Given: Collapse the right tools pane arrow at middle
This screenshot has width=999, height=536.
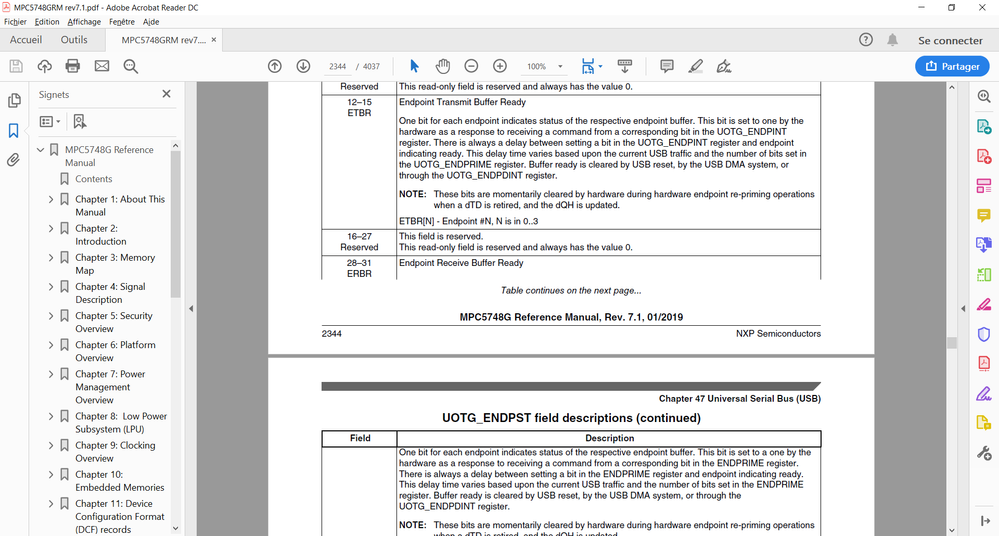Looking at the screenshot, I should [x=963, y=308].
